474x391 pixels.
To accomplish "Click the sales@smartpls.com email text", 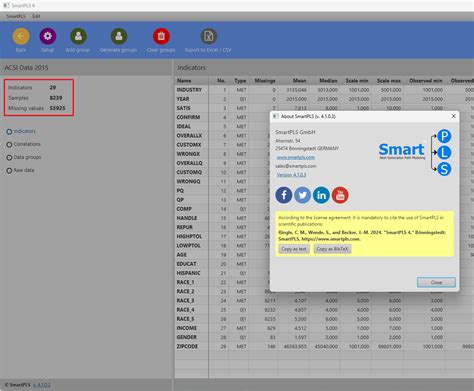I will (296, 166).
